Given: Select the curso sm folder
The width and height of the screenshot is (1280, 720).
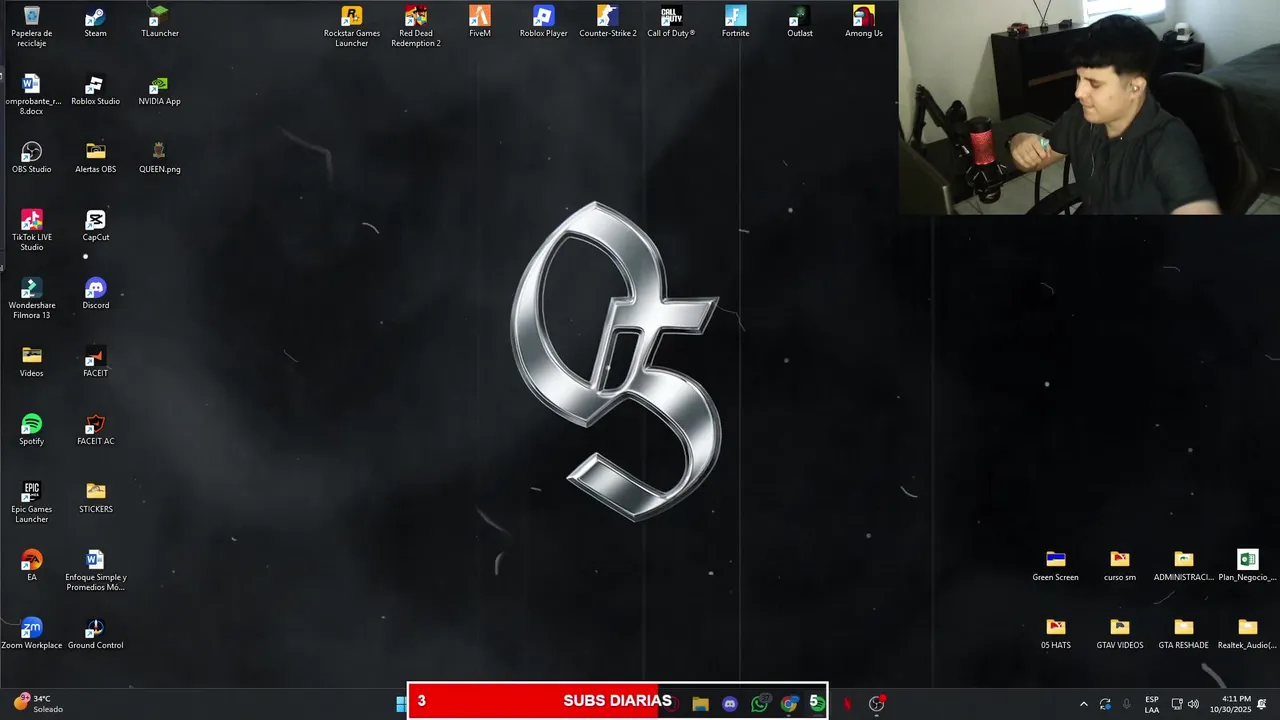Looking at the screenshot, I should pos(1119,566).
